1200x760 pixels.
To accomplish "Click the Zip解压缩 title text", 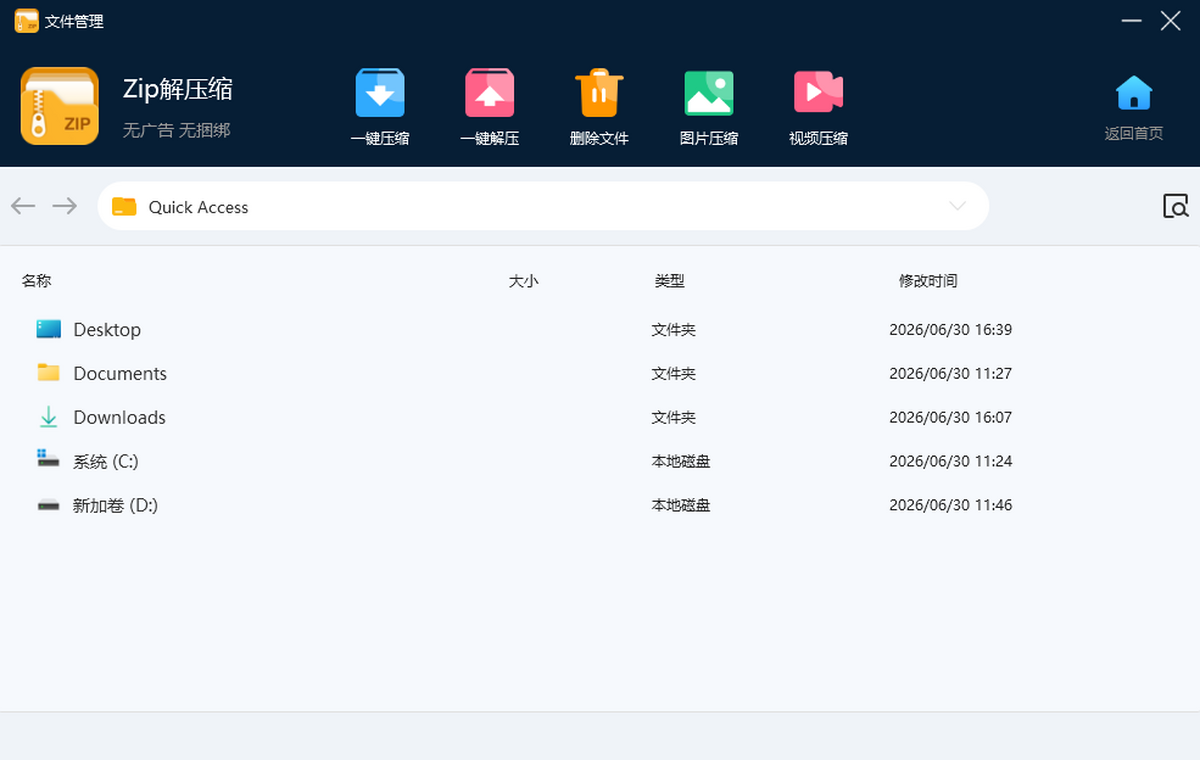I will pyautogui.click(x=178, y=89).
